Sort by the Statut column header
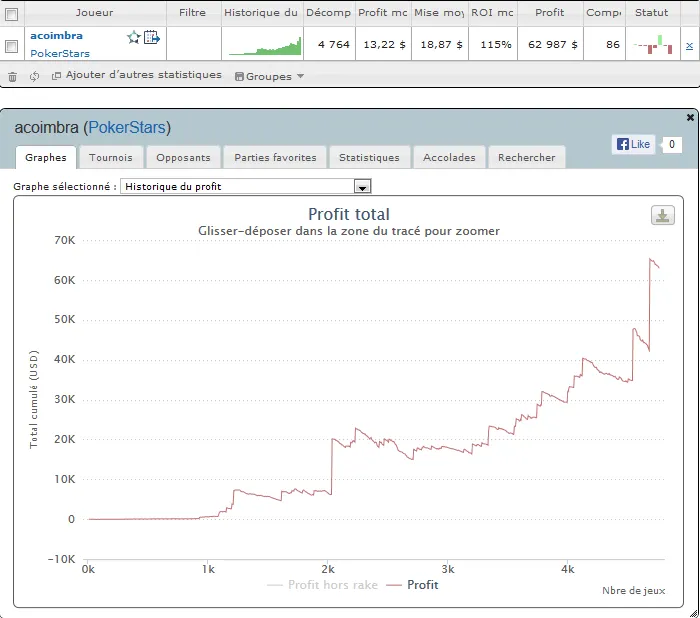Viewport: 700px width, 618px height. click(x=652, y=13)
